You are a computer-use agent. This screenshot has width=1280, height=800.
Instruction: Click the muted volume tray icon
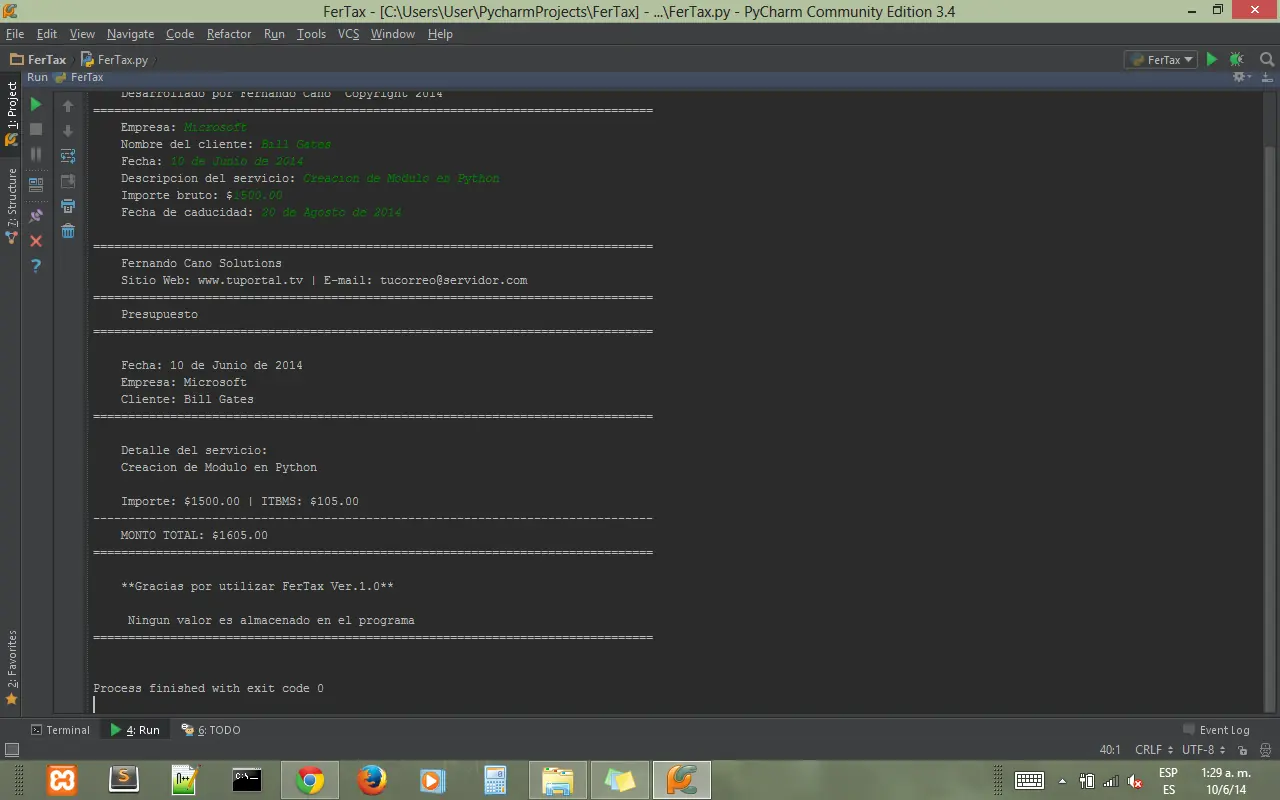(1135, 781)
